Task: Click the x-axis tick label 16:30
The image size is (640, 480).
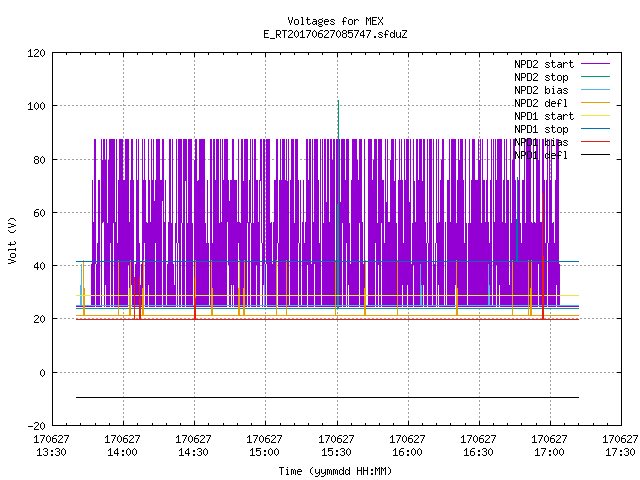Action: point(478,452)
